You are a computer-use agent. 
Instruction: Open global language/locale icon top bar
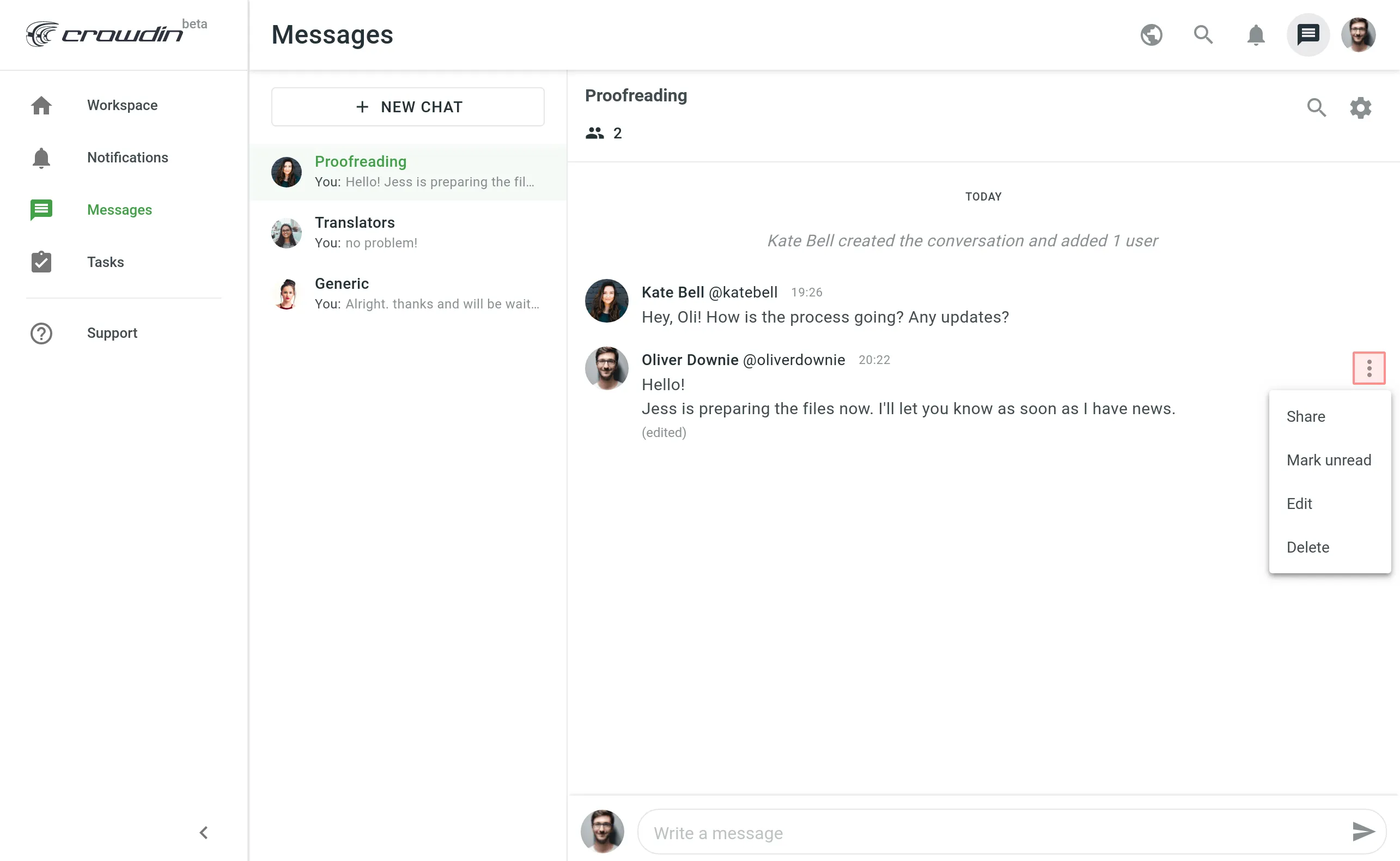pyautogui.click(x=1152, y=34)
